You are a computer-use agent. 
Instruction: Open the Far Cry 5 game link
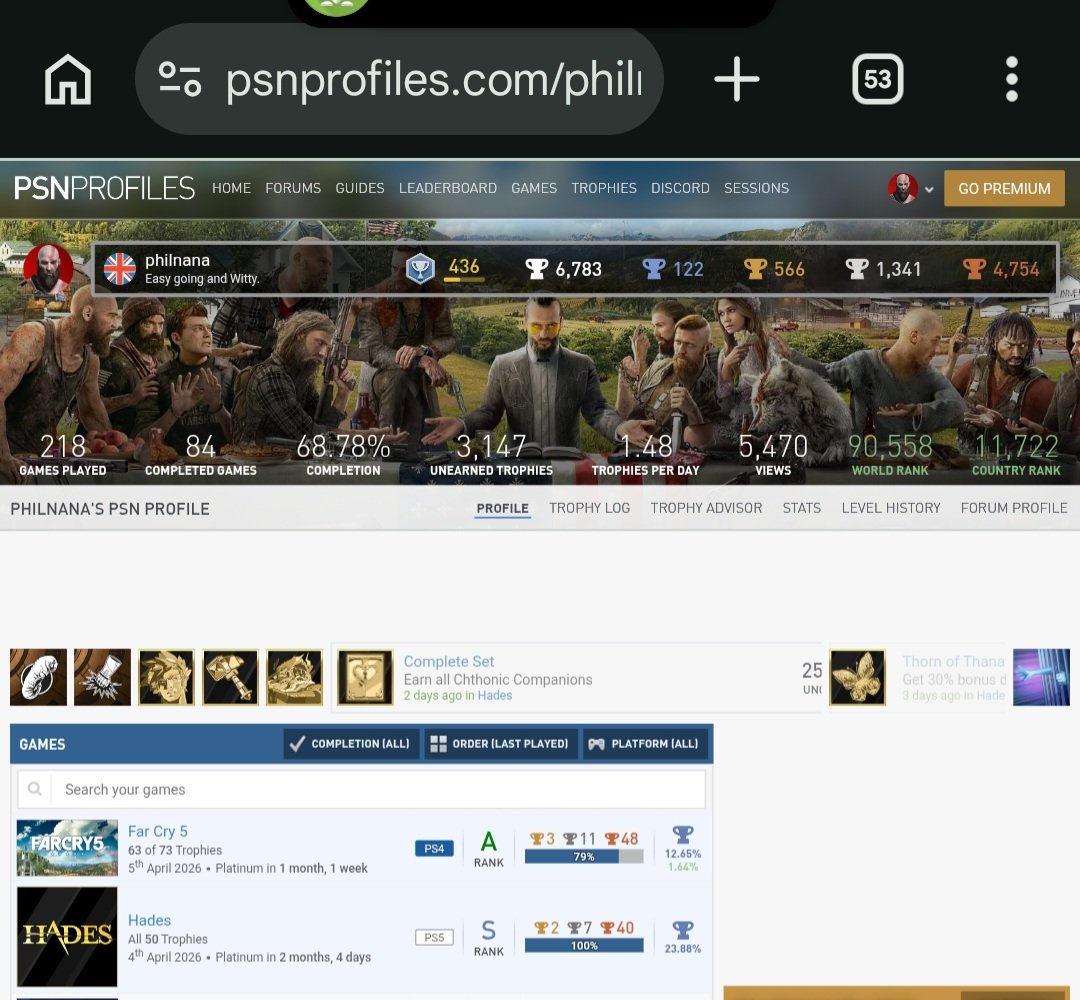[x=158, y=831]
